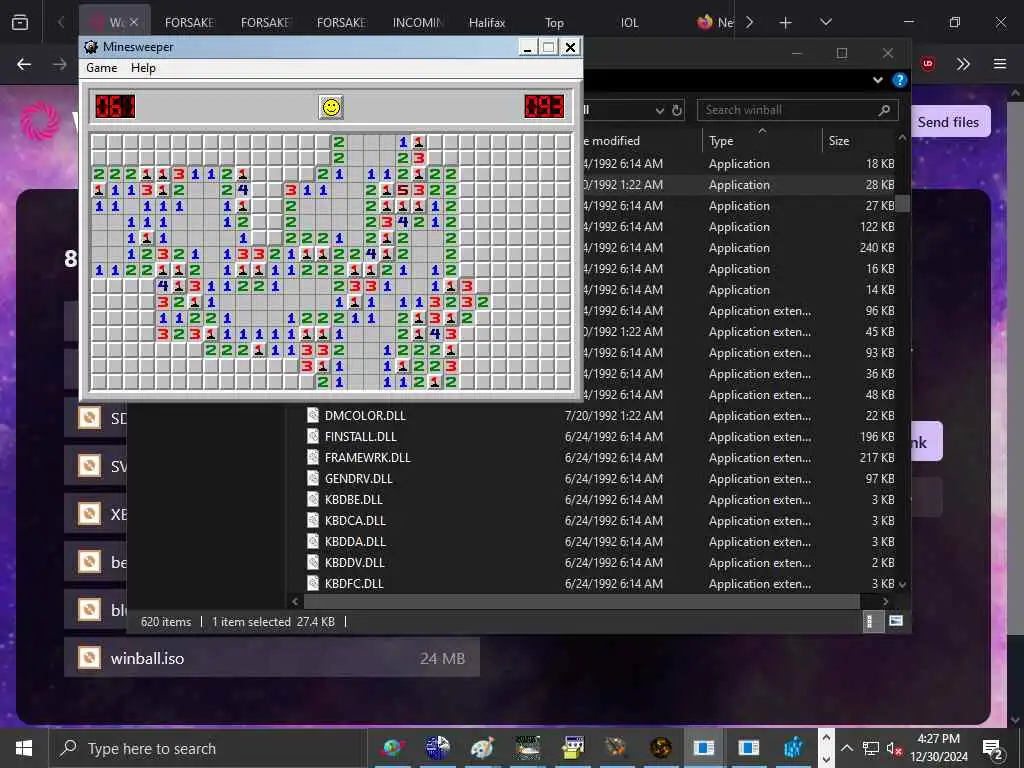1024x768 pixels.
Task: Select the FINSTALL.DLL file
Action: (360, 436)
